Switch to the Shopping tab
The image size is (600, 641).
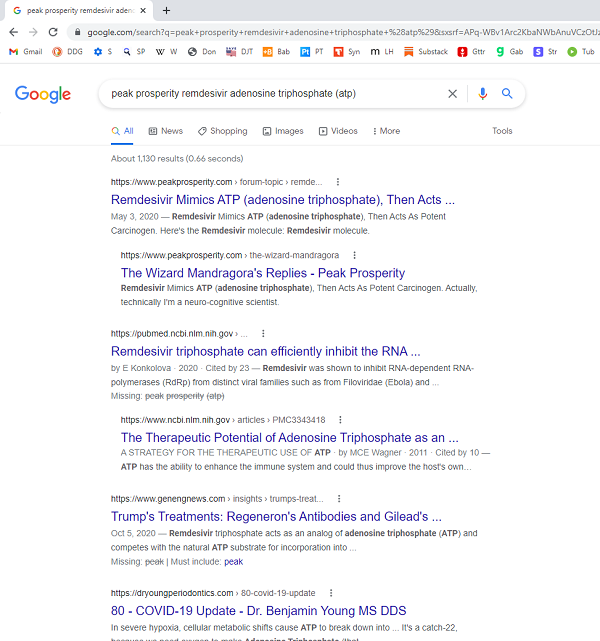[223, 131]
